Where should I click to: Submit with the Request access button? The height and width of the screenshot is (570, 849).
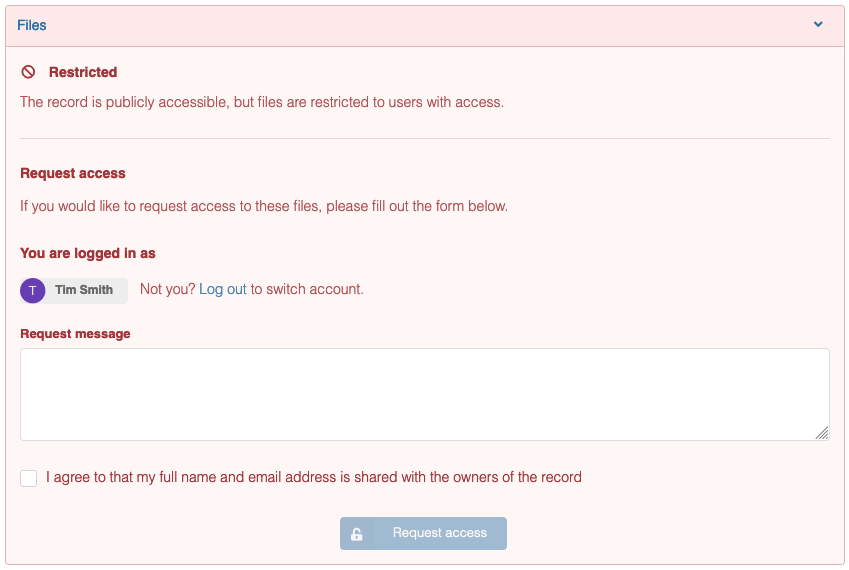[x=423, y=533]
